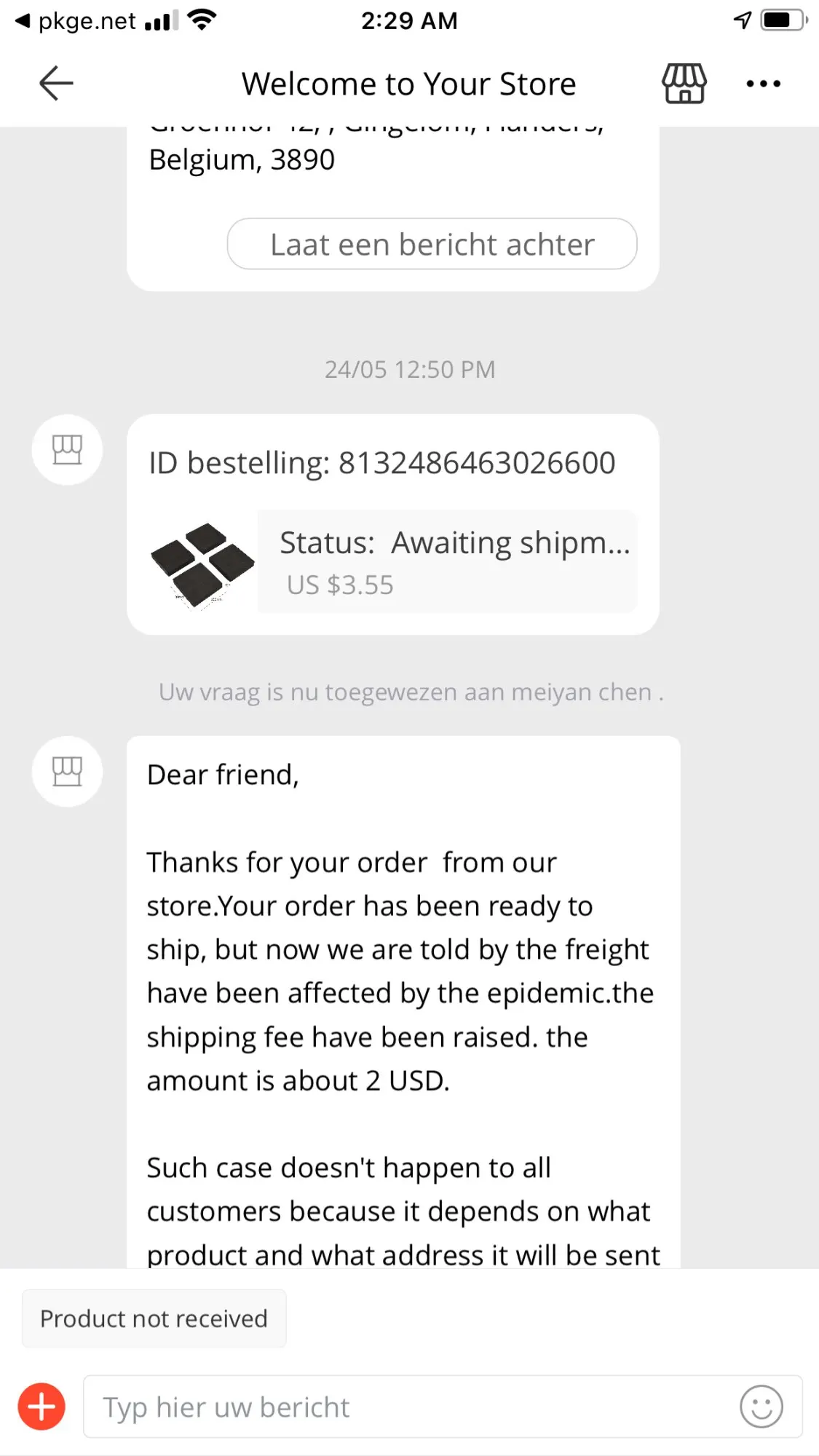This screenshot has width=819, height=1456.
Task: Tap the 'Welcome to Your Store' title
Action: 408,84
